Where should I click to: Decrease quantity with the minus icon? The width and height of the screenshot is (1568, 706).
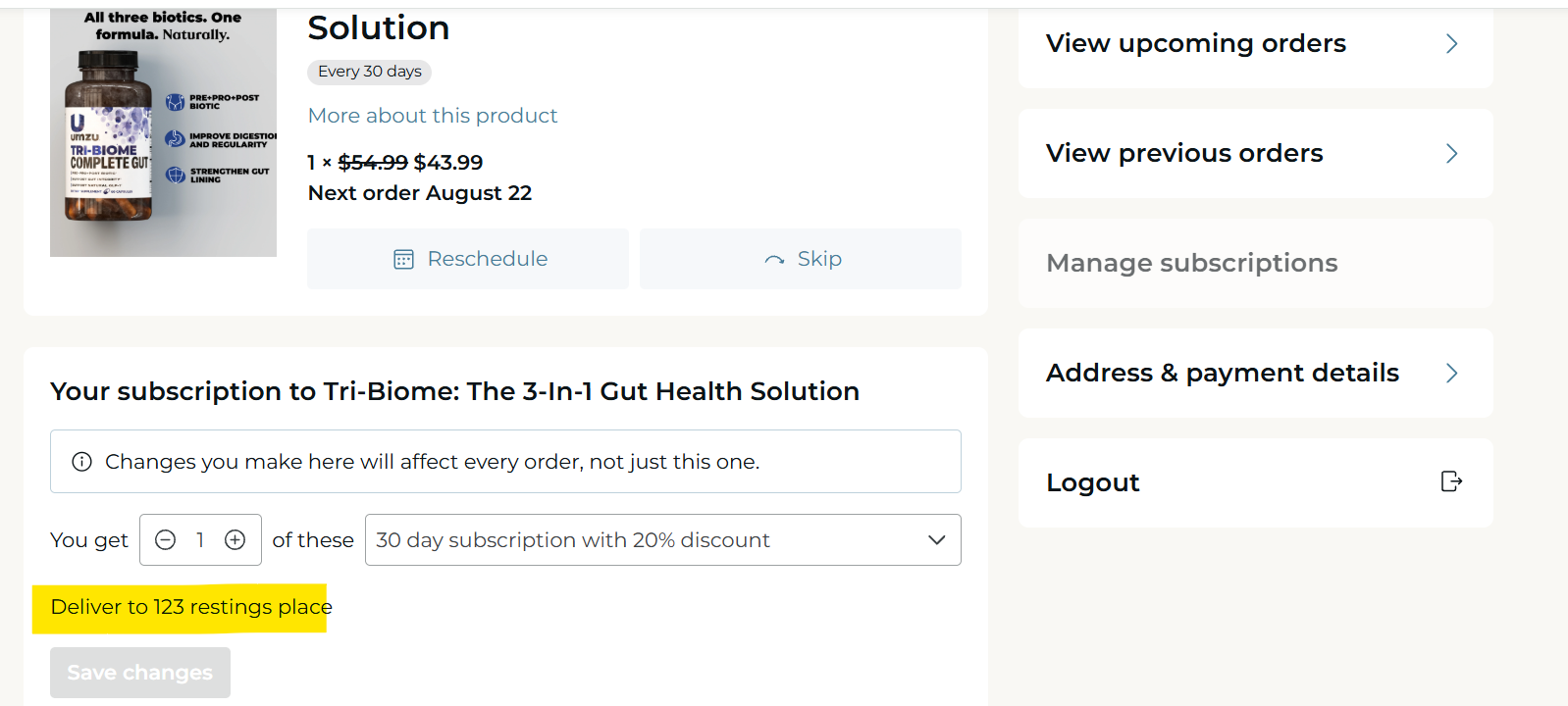point(166,540)
